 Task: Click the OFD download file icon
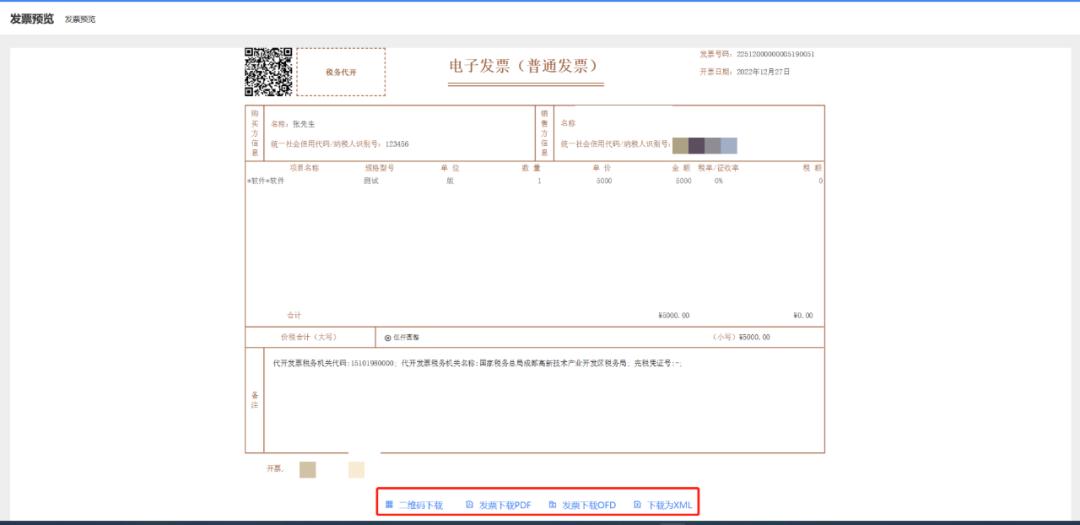coord(552,505)
